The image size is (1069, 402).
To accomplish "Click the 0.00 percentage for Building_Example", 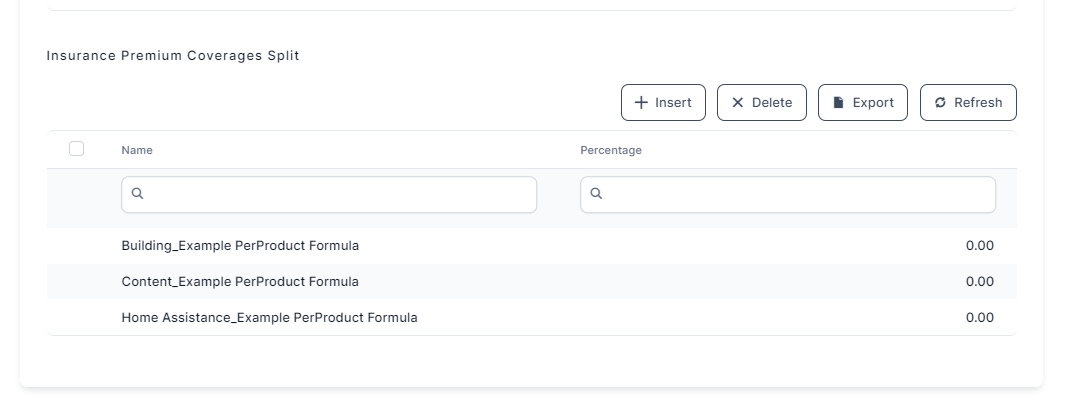I will [980, 245].
